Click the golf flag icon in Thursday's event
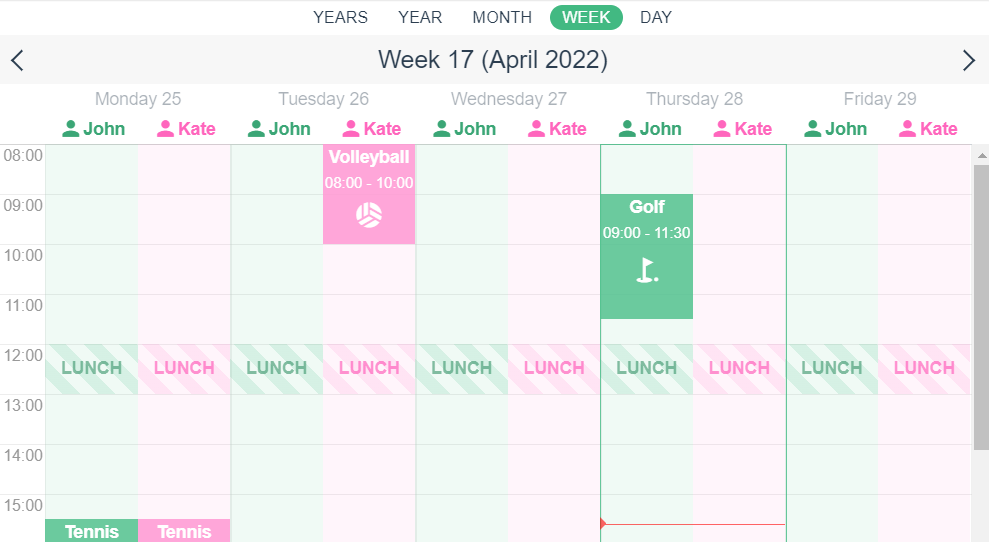The image size is (989, 542). [647, 270]
